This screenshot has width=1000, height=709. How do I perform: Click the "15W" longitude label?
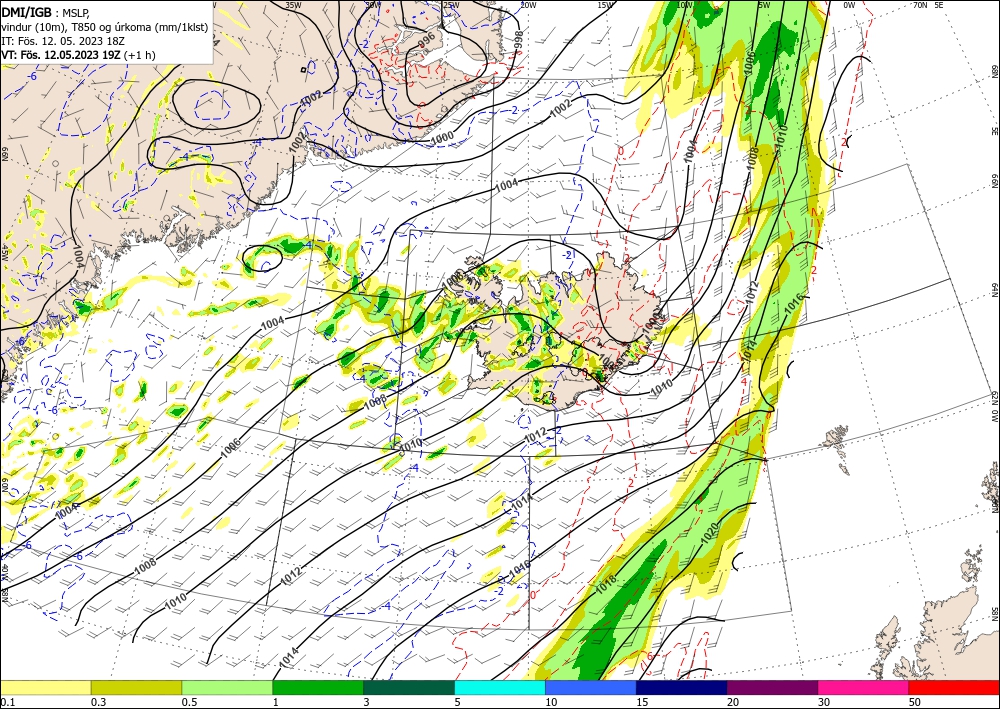[605, 5]
